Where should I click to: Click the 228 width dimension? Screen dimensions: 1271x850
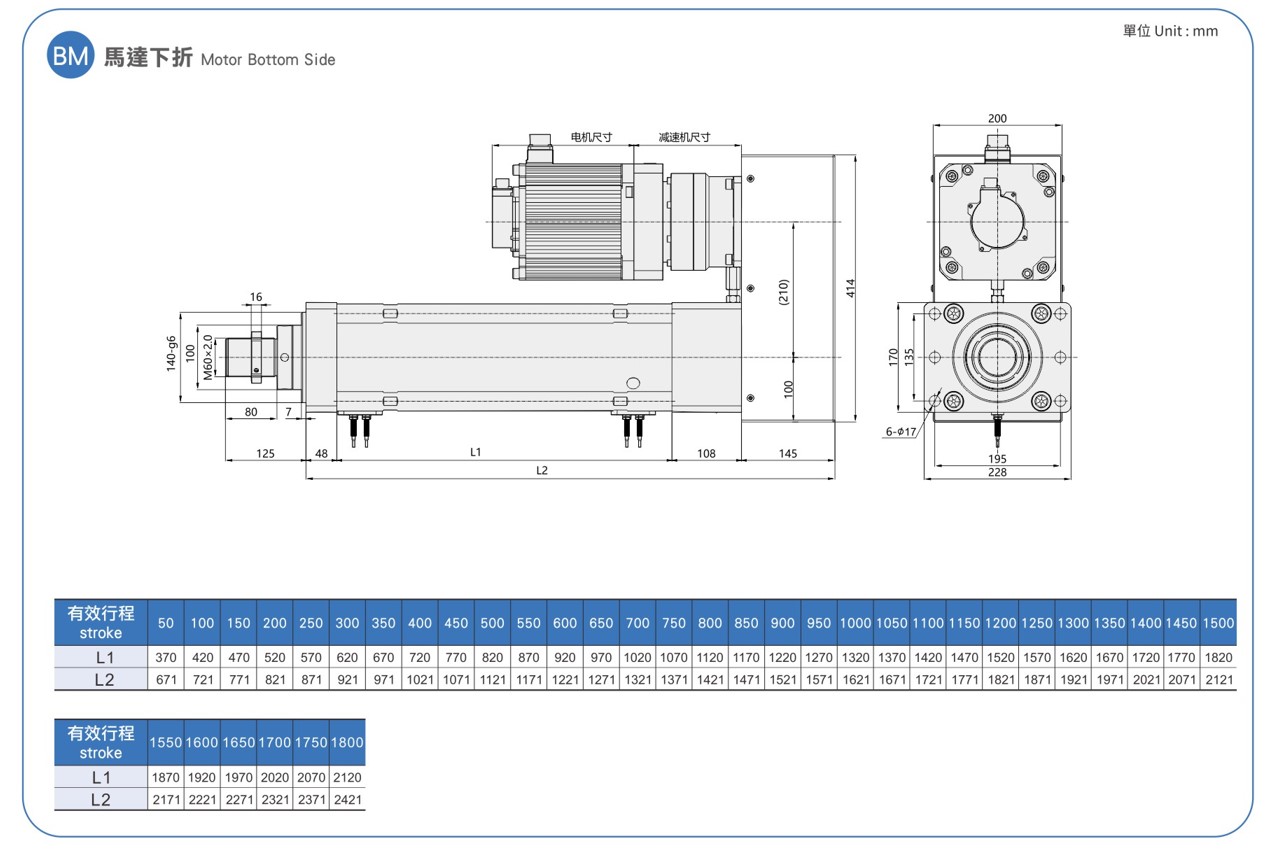pyautogui.click(x=997, y=472)
